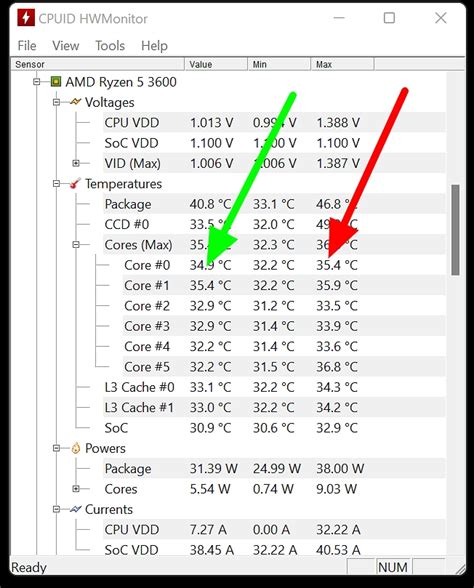Image resolution: width=474 pixels, height=588 pixels.
Task: Click the Powers flame icon
Action: 76,448
